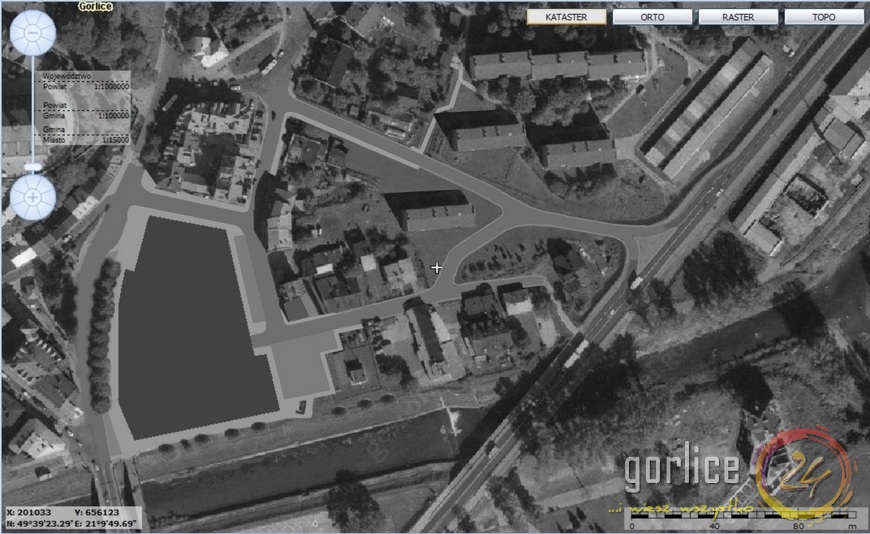
Task: Zoom out with the minus button
Action: (33, 33)
